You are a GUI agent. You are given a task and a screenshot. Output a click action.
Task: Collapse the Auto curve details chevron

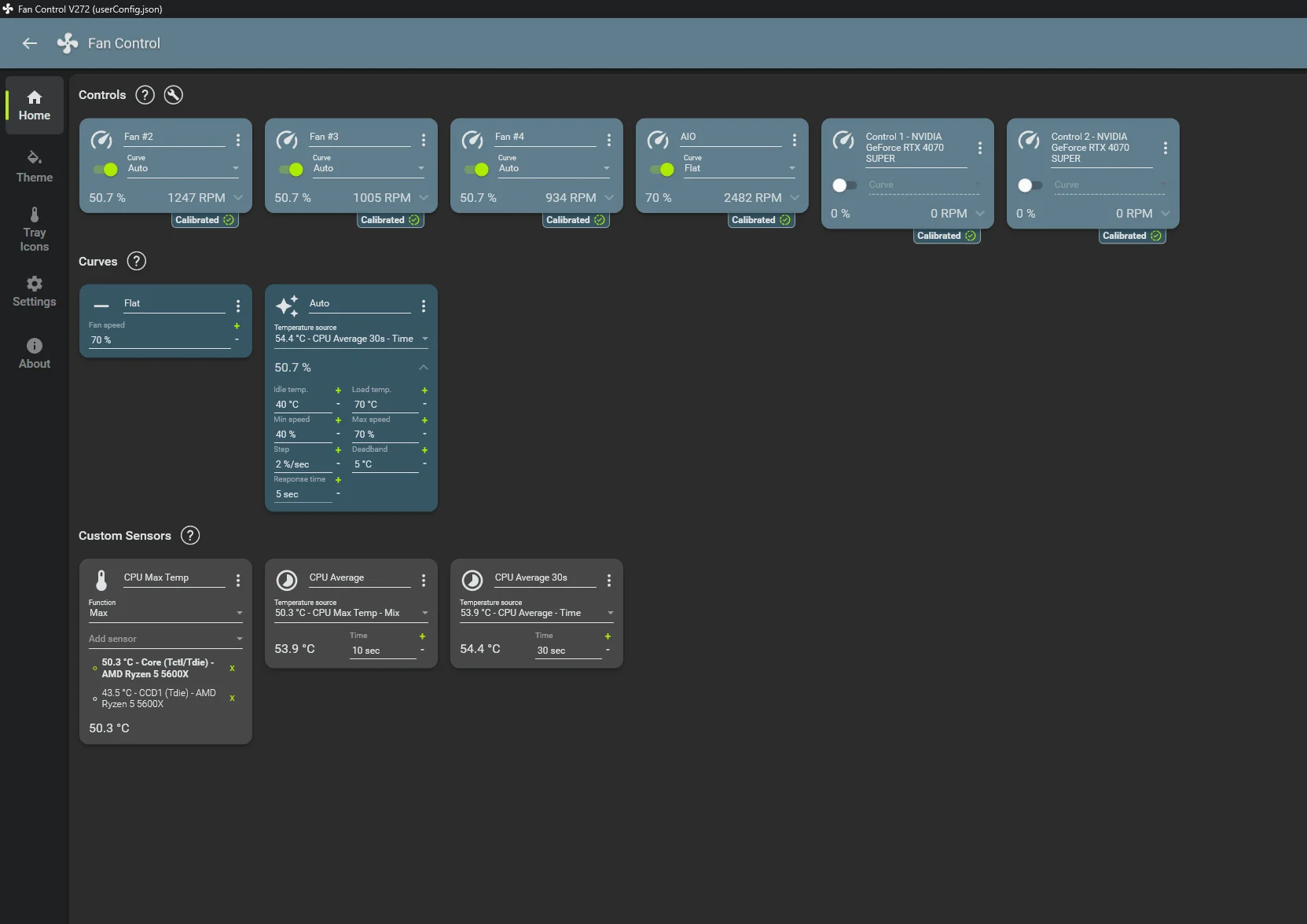[424, 367]
